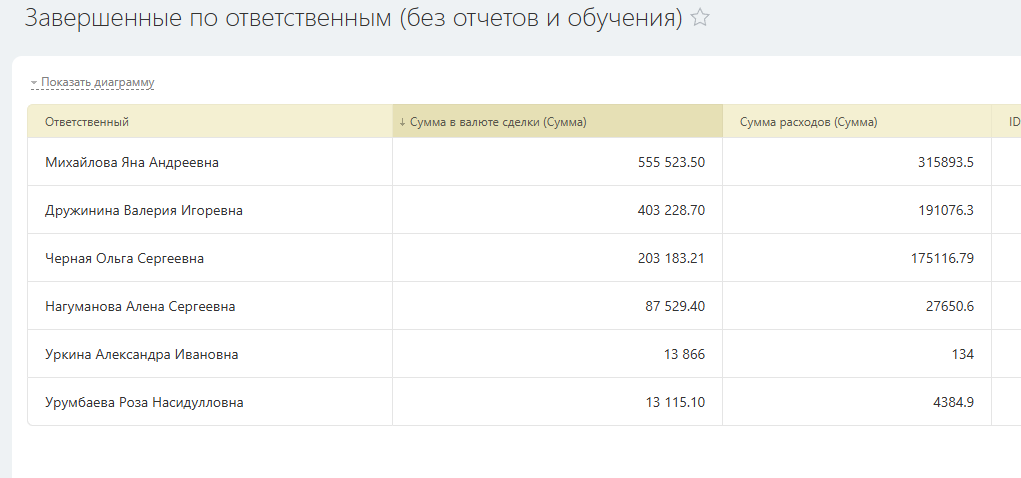Click the report title heading
The width and height of the screenshot is (1021, 478).
pos(354,18)
